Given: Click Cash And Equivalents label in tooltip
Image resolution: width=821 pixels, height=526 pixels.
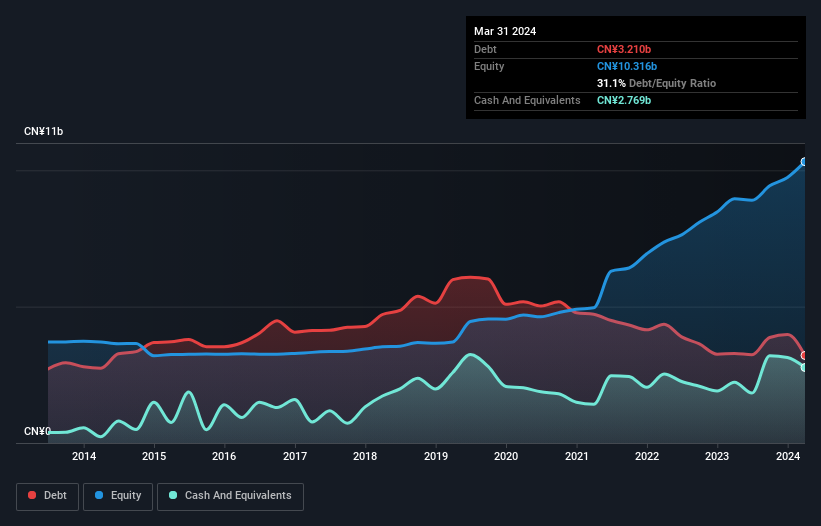Looking at the screenshot, I should 527,100.
